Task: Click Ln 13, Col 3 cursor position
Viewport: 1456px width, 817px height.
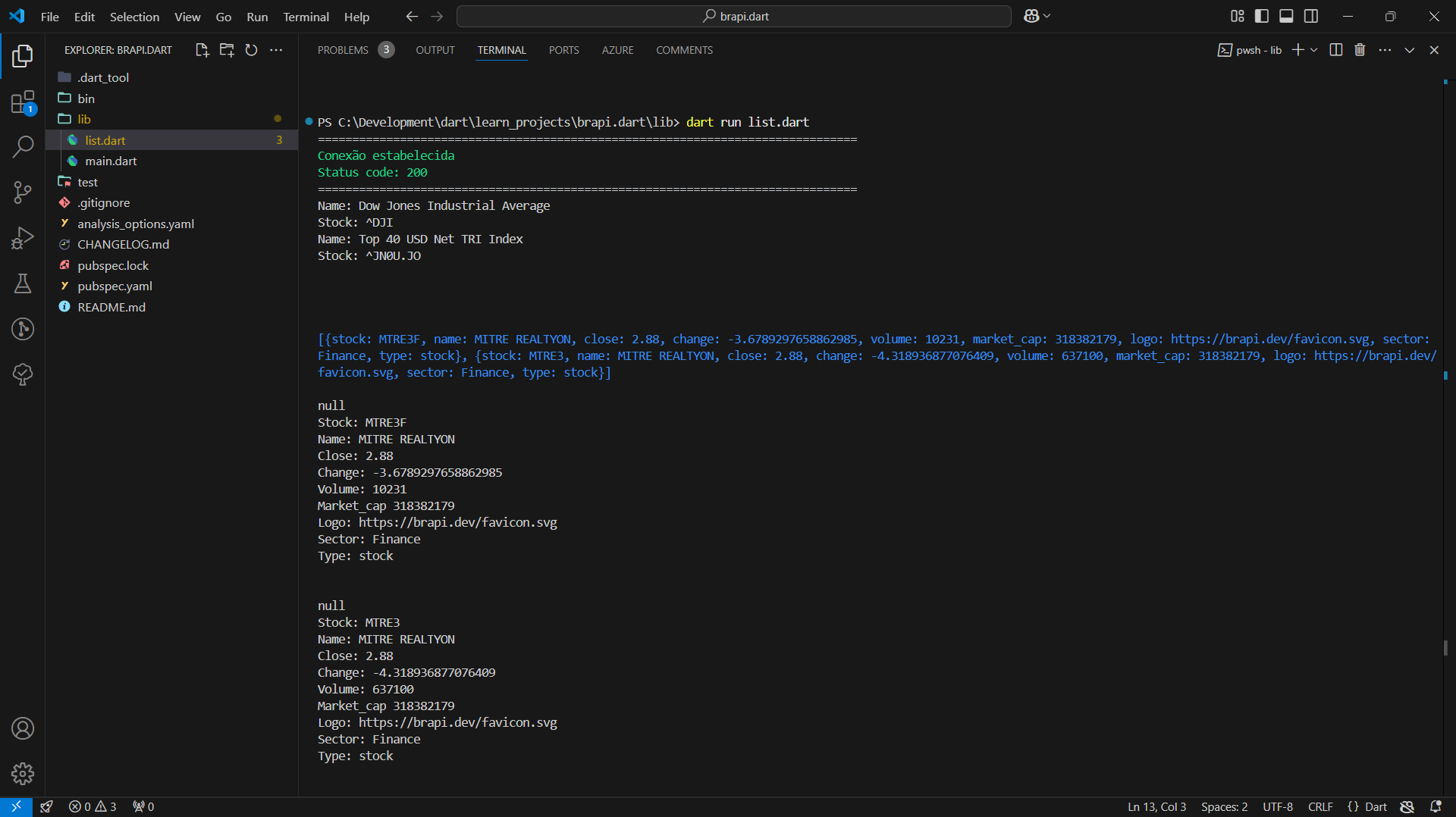Action: click(1156, 806)
